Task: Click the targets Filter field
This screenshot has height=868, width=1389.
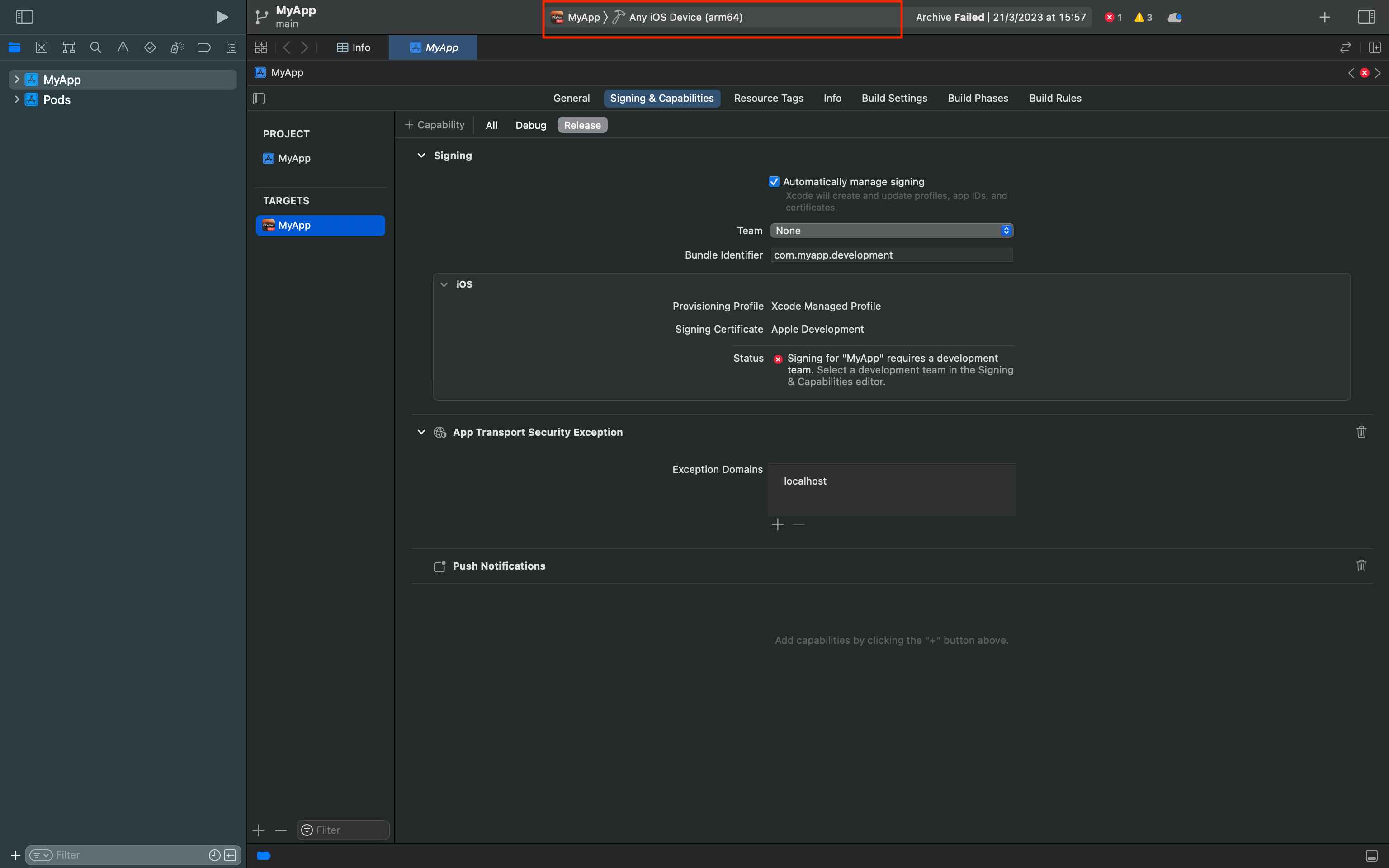Action: pos(343,830)
